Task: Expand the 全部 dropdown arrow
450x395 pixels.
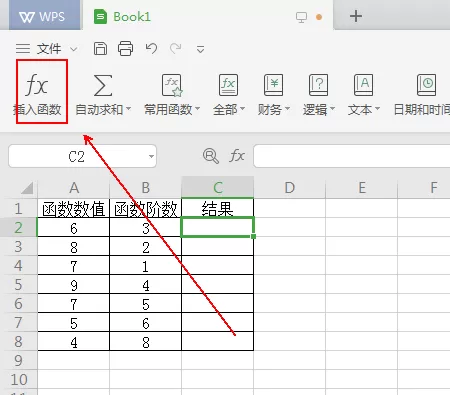Action: 242,109
